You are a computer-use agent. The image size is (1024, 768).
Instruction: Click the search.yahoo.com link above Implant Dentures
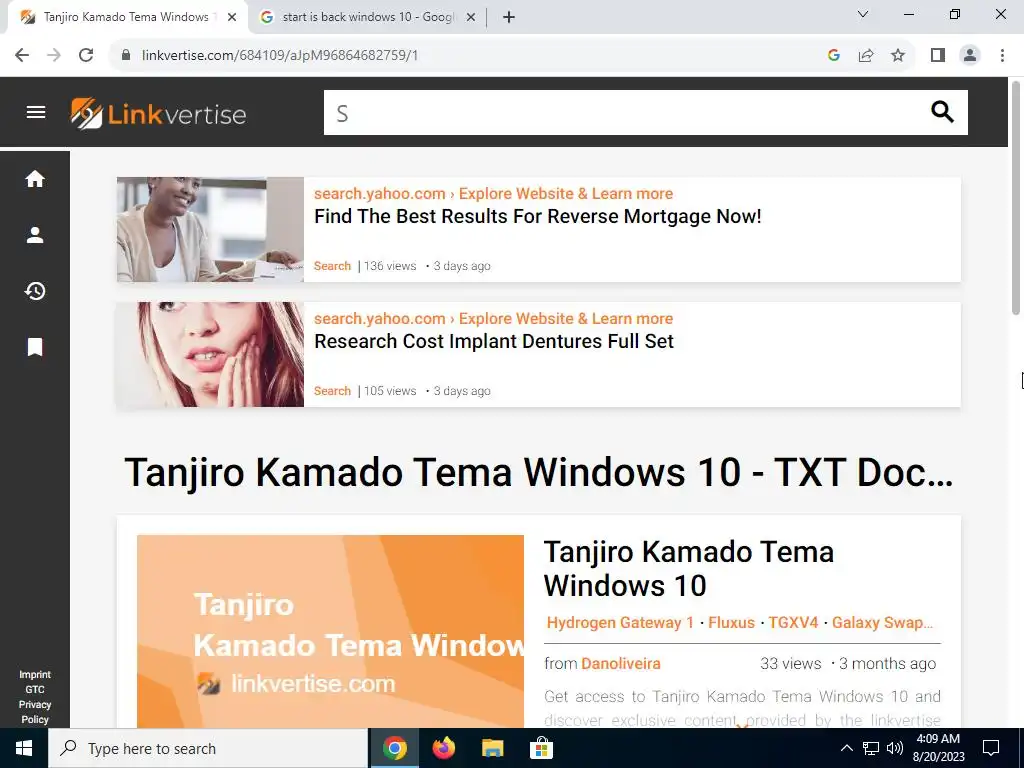pos(493,318)
